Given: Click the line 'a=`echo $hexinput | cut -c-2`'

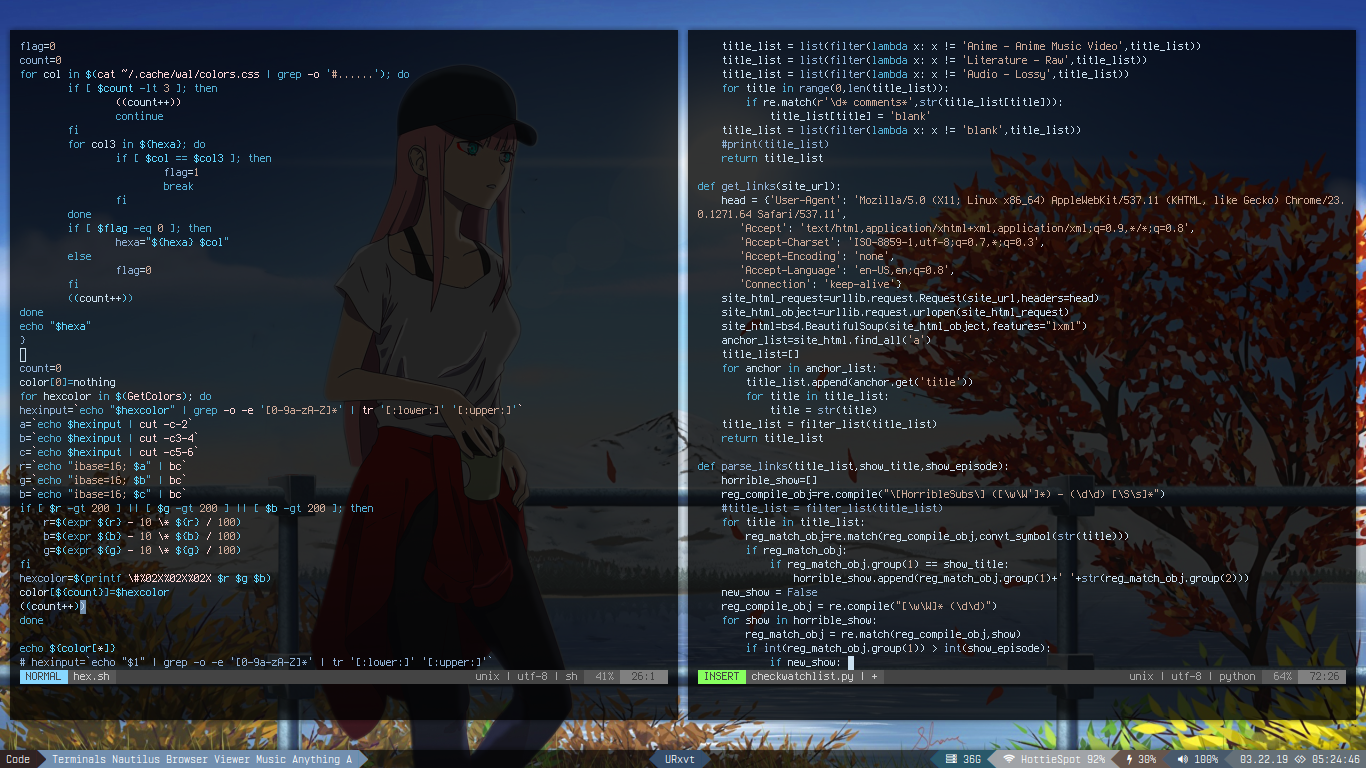Looking at the screenshot, I should 107,424.
